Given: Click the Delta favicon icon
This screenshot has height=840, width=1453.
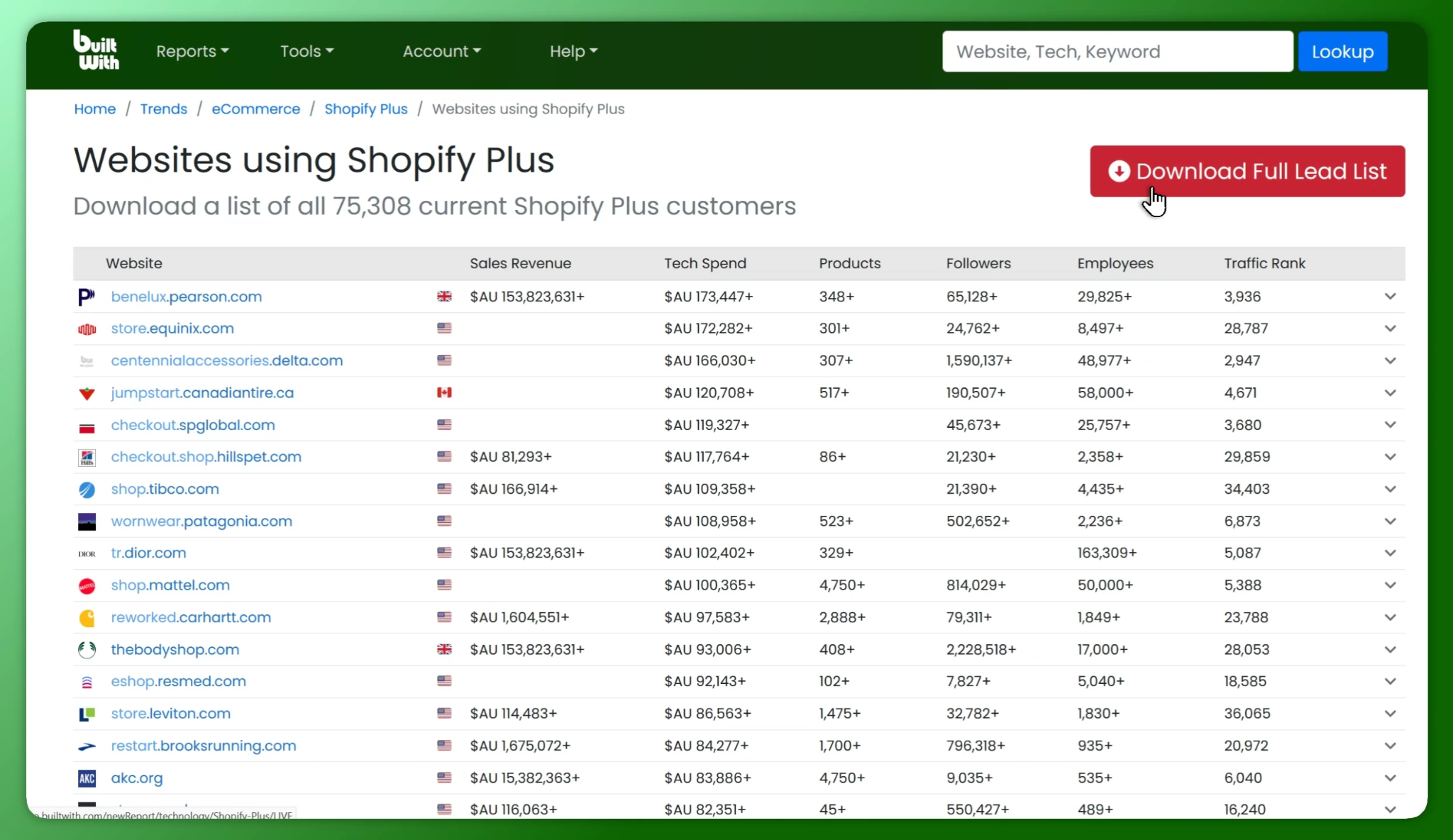Looking at the screenshot, I should [x=87, y=361].
